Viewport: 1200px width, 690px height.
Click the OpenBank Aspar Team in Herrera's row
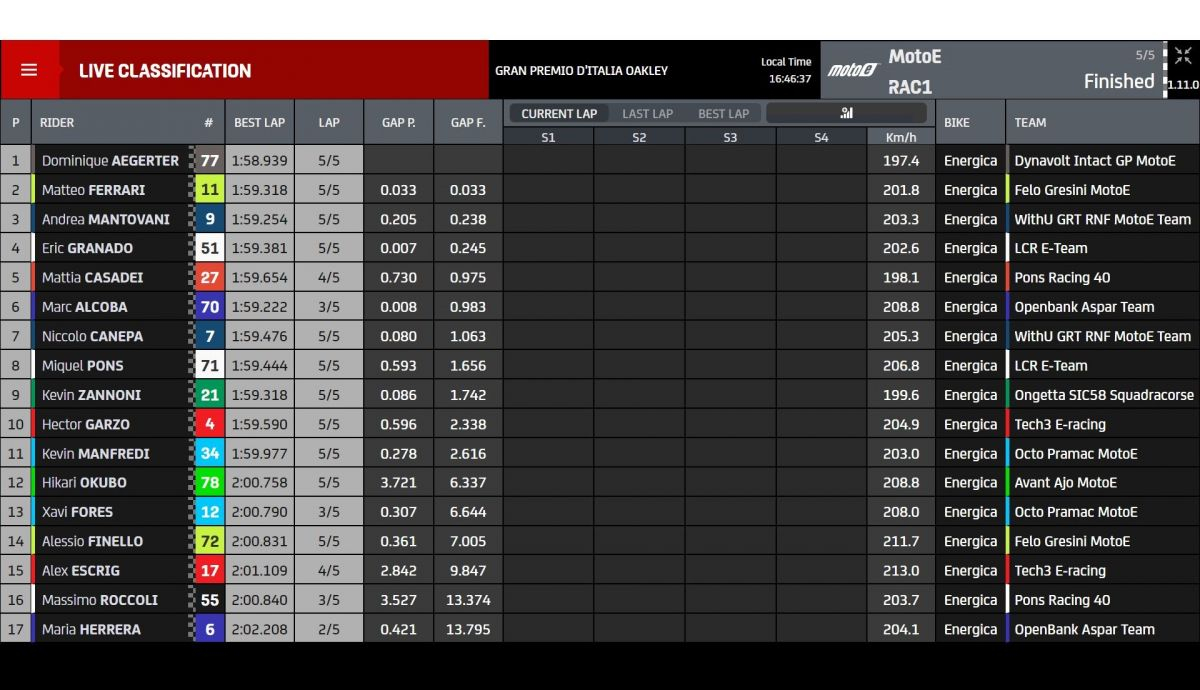[x=1084, y=629]
